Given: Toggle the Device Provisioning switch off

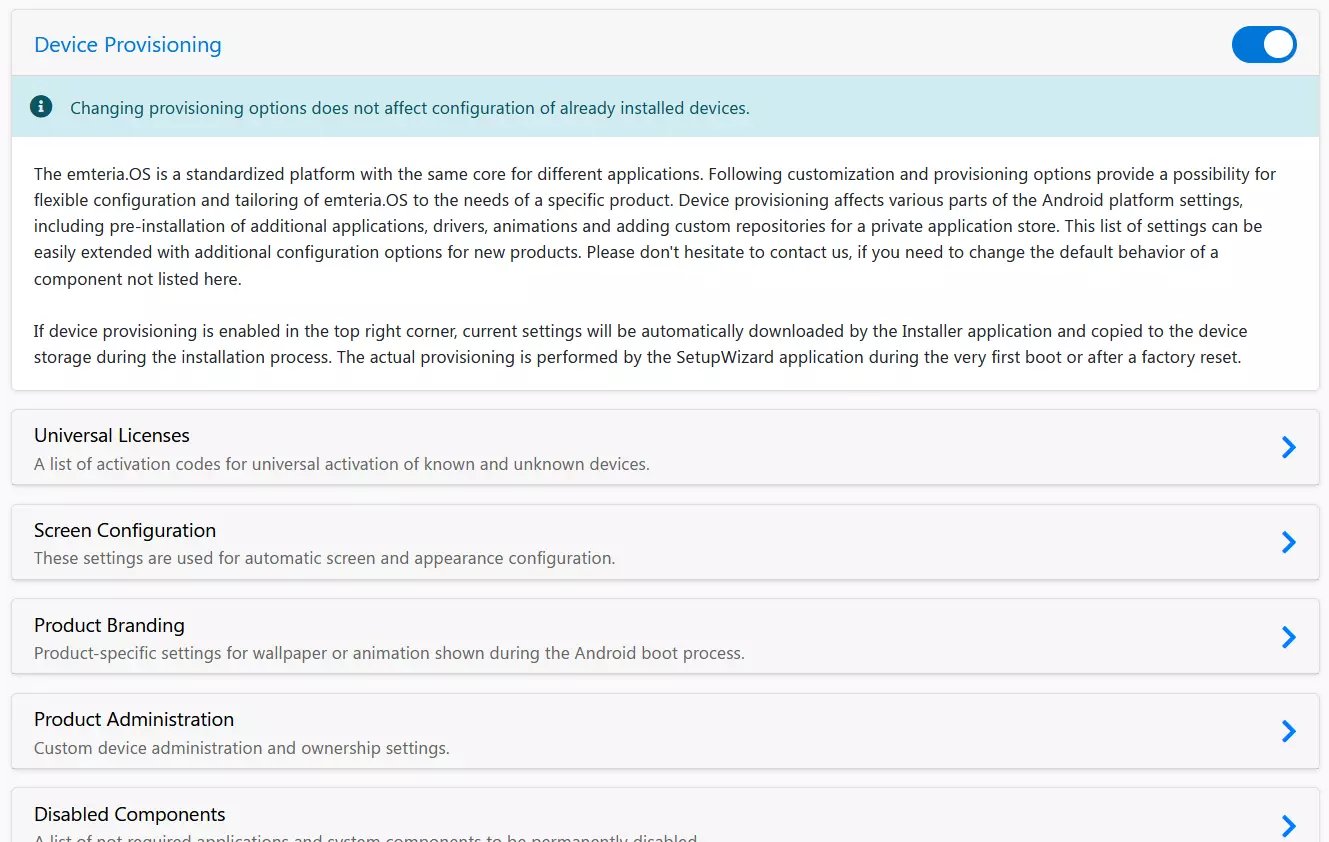Looking at the screenshot, I should (1264, 45).
